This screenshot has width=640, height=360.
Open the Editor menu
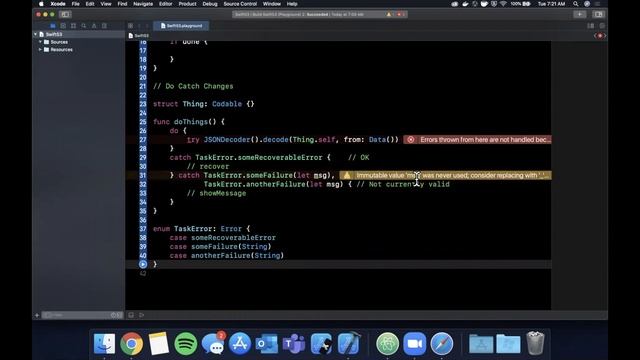pyautogui.click(x=165, y=4)
